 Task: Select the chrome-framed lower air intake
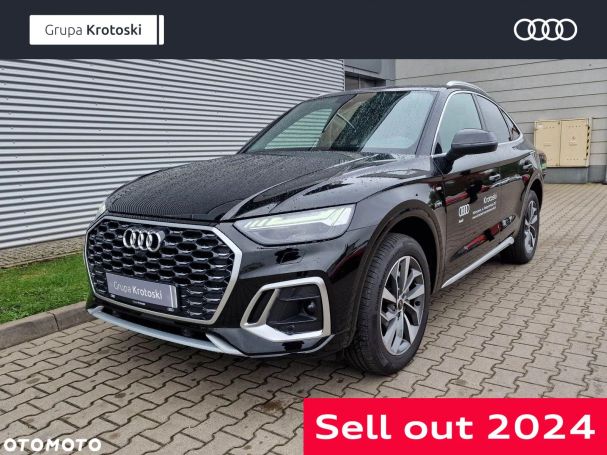(x=286, y=309)
